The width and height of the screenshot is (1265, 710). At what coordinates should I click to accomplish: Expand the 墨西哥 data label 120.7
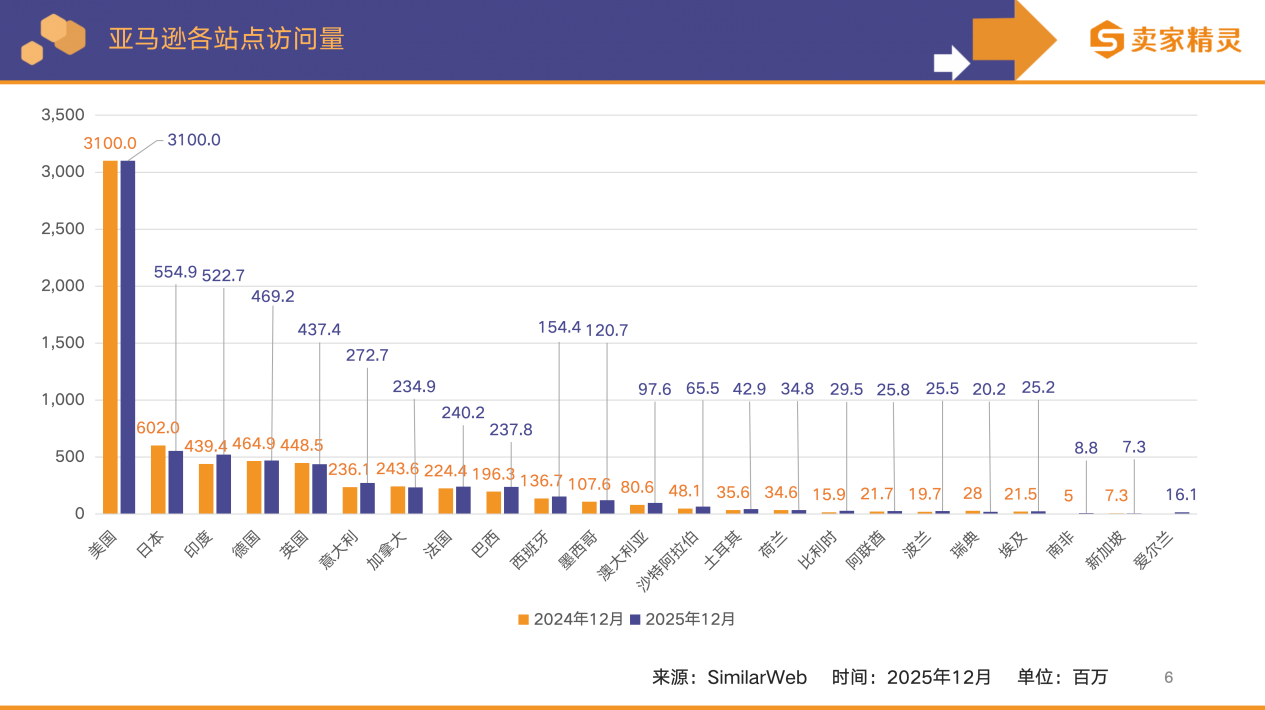click(x=608, y=328)
